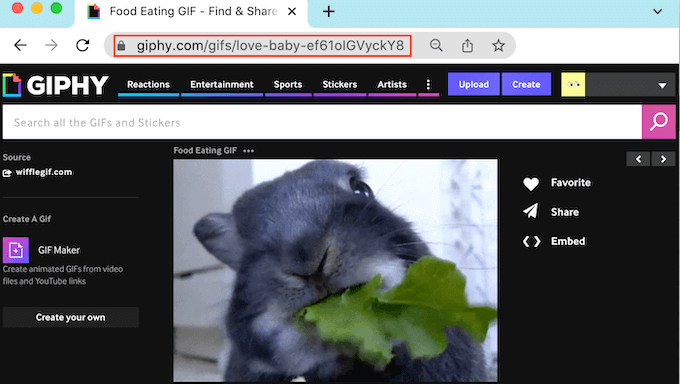Image resolution: width=680 pixels, height=384 pixels.
Task: Click the browser forward arrow
Action: [51, 45]
